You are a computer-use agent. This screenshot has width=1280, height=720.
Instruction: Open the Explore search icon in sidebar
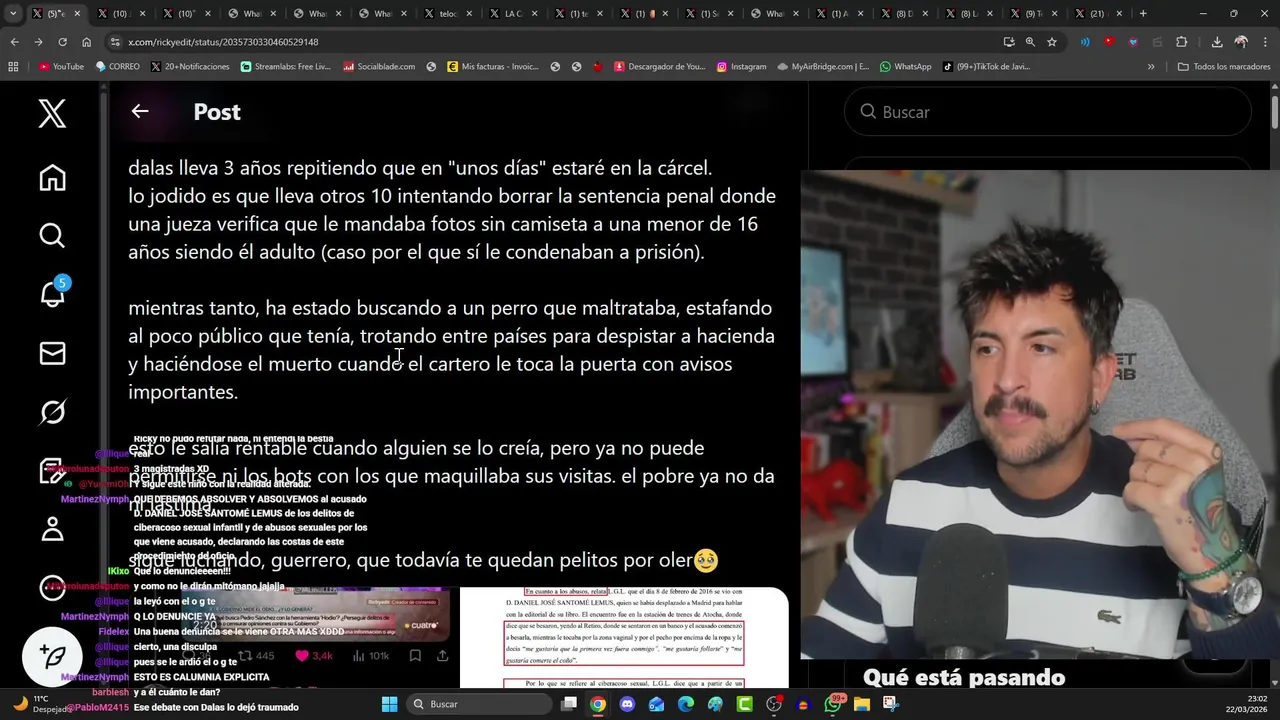[52, 235]
